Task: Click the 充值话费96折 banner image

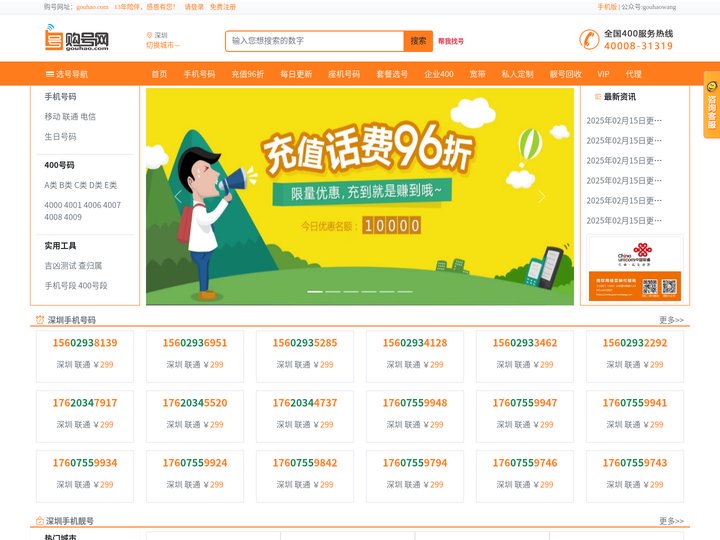Action: point(360,197)
